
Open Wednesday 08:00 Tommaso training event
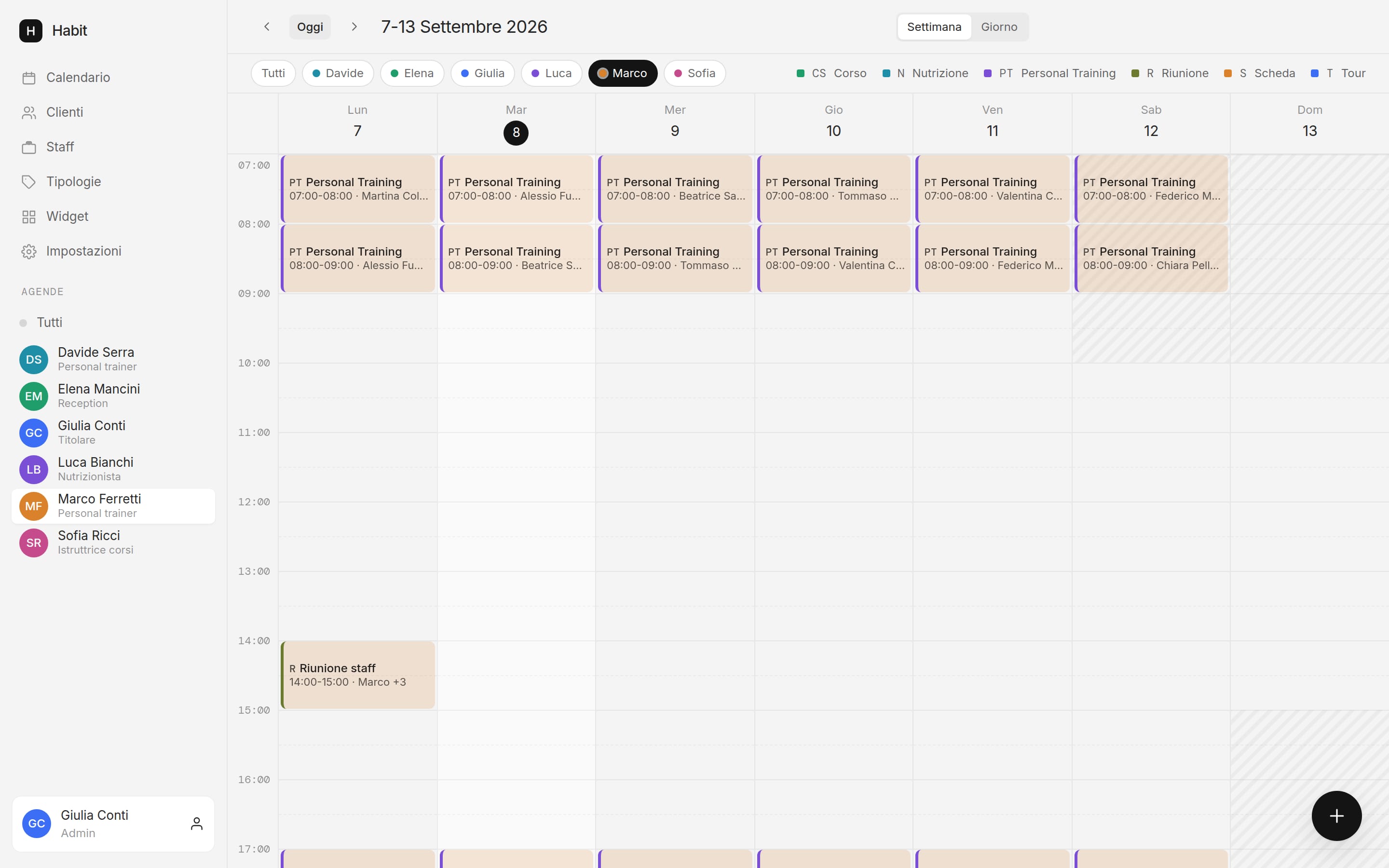coord(675,258)
